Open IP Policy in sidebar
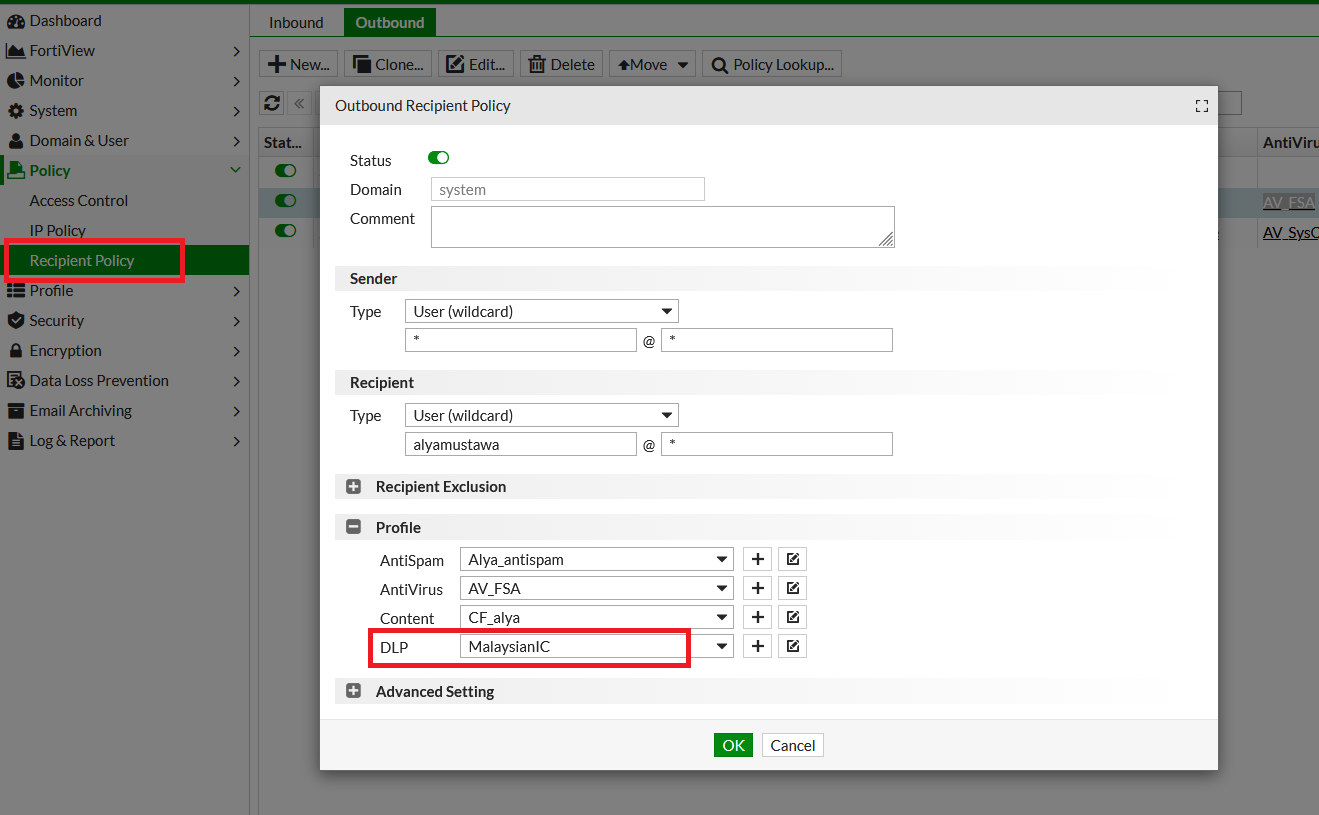This screenshot has width=1319, height=815. pos(58,231)
